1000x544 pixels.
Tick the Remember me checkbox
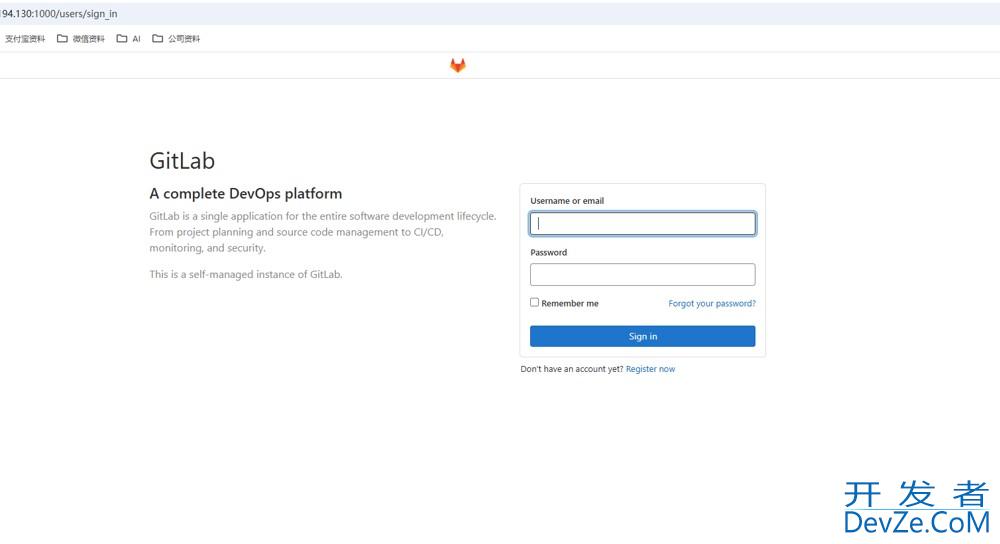click(x=534, y=302)
